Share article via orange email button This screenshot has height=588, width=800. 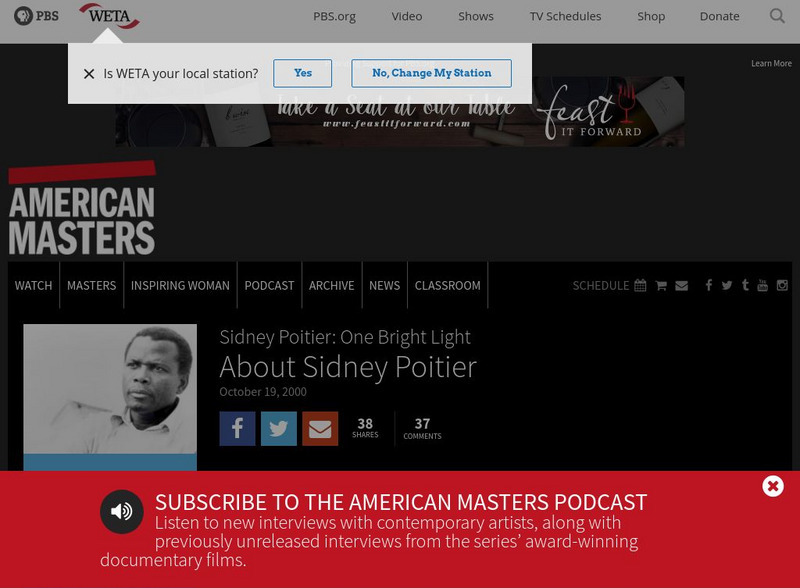coord(320,429)
